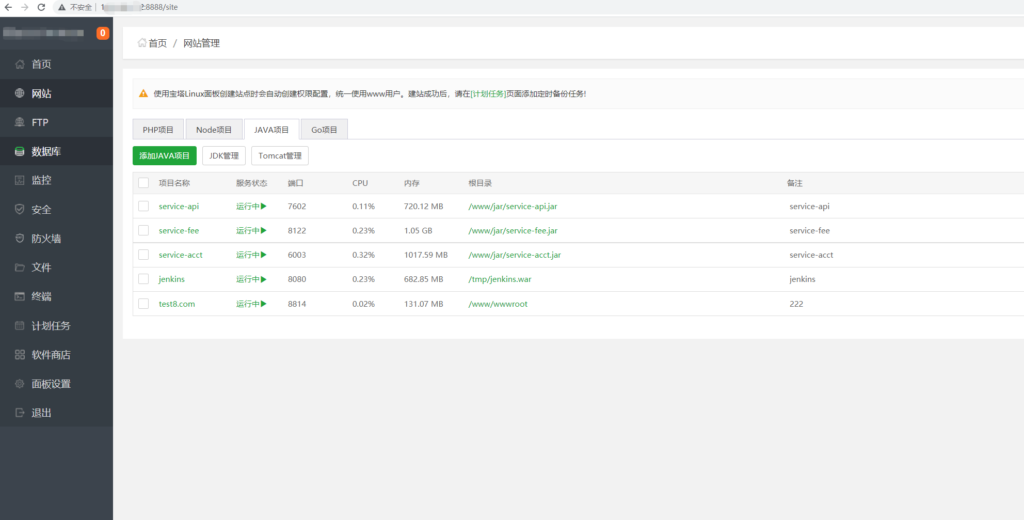Click 运行中 status of service-acct

coord(251,255)
